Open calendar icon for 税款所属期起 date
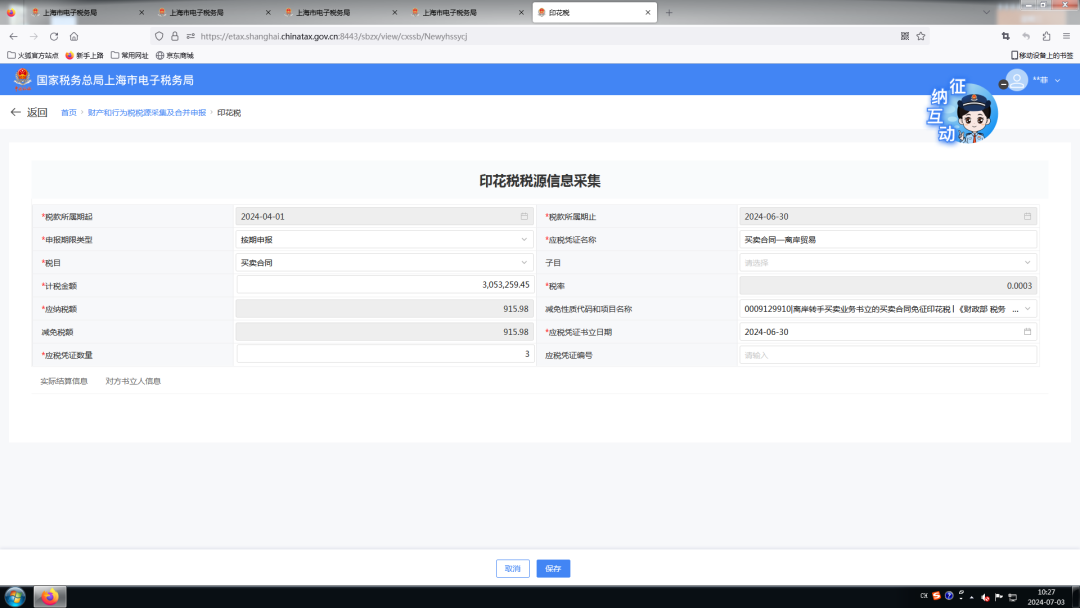The height and width of the screenshot is (608, 1080). pyautogui.click(x=524, y=216)
